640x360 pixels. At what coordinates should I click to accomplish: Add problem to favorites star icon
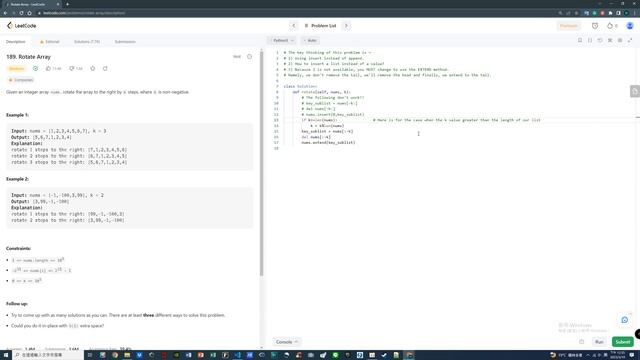tap(93, 69)
